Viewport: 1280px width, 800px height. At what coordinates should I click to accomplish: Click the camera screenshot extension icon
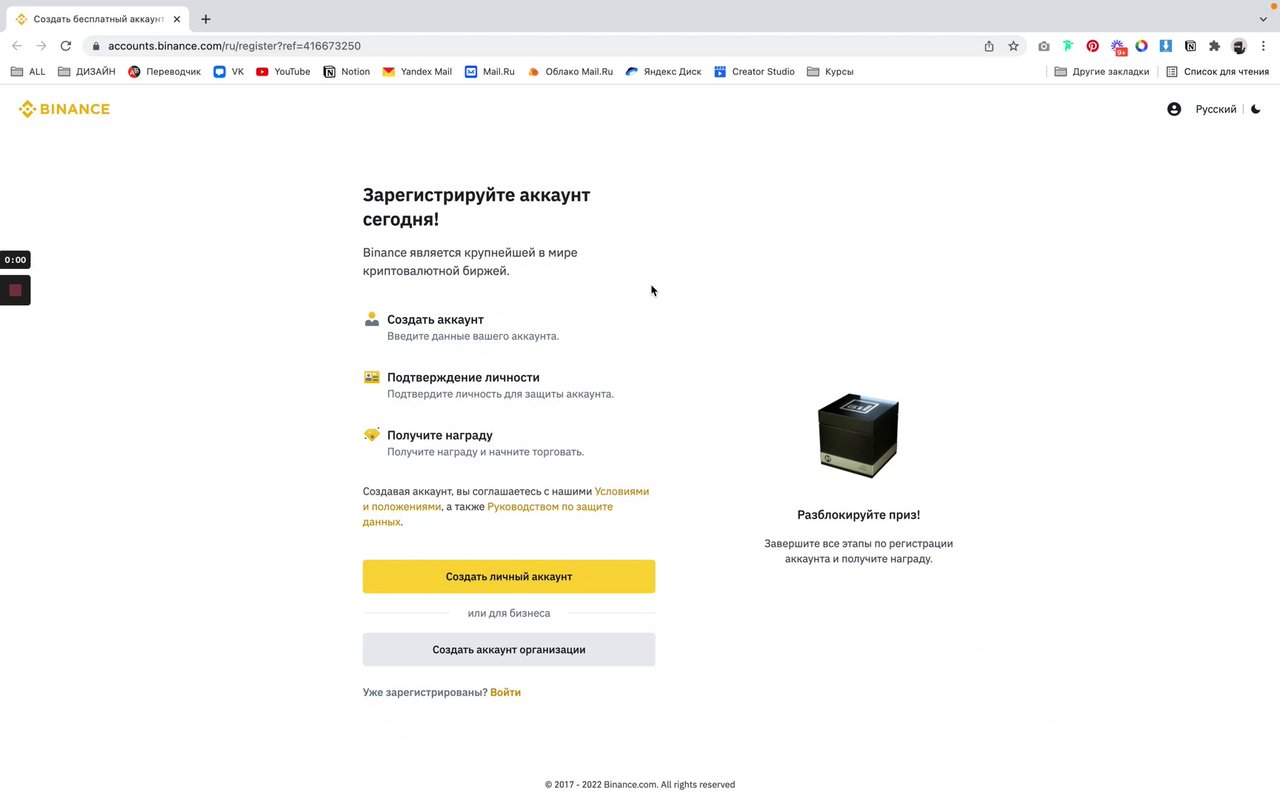pyautogui.click(x=1044, y=46)
